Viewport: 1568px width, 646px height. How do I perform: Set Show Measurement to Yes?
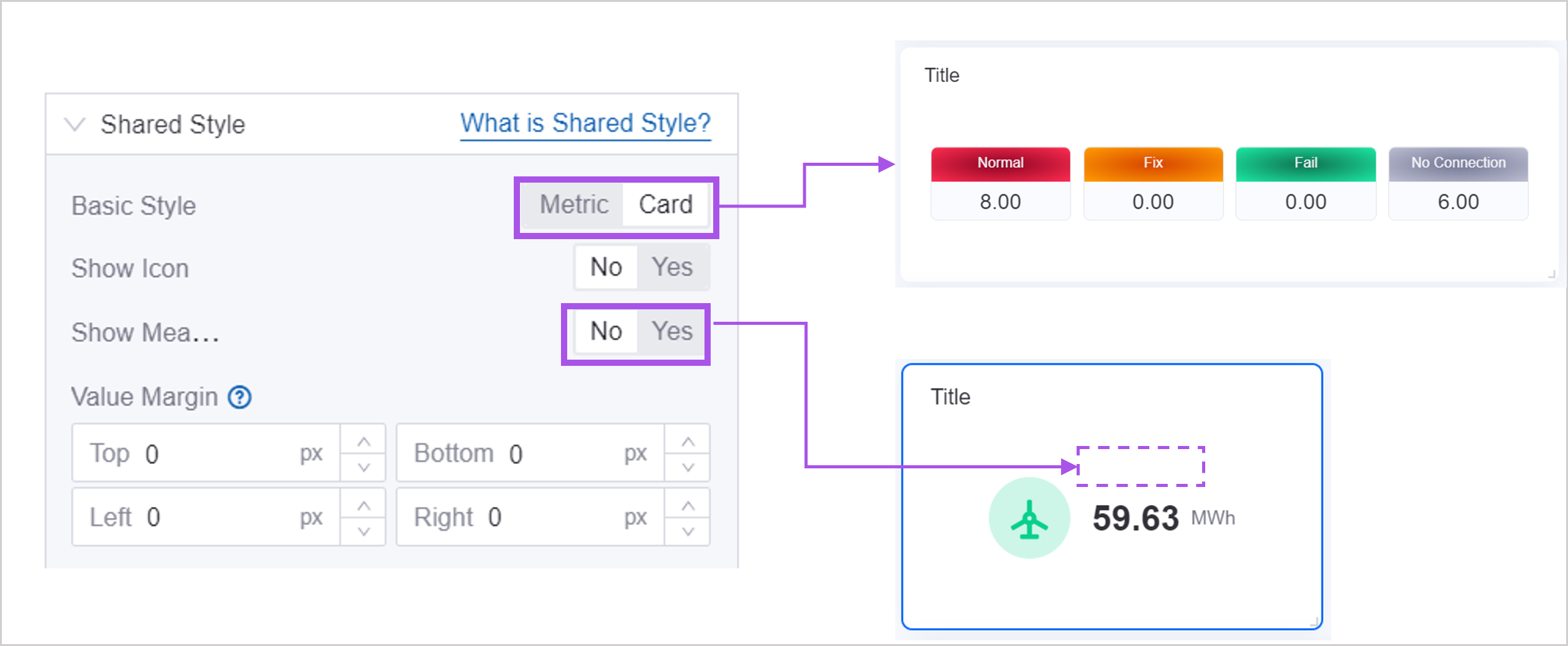coord(672,331)
